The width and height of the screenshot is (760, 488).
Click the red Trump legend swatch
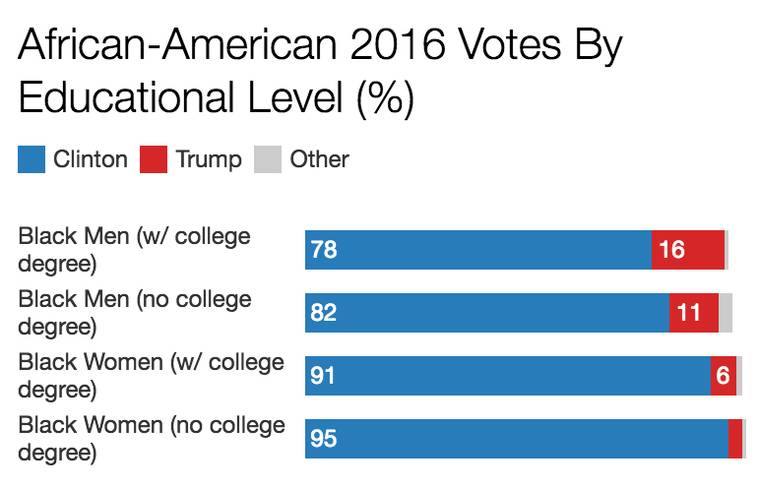153,159
